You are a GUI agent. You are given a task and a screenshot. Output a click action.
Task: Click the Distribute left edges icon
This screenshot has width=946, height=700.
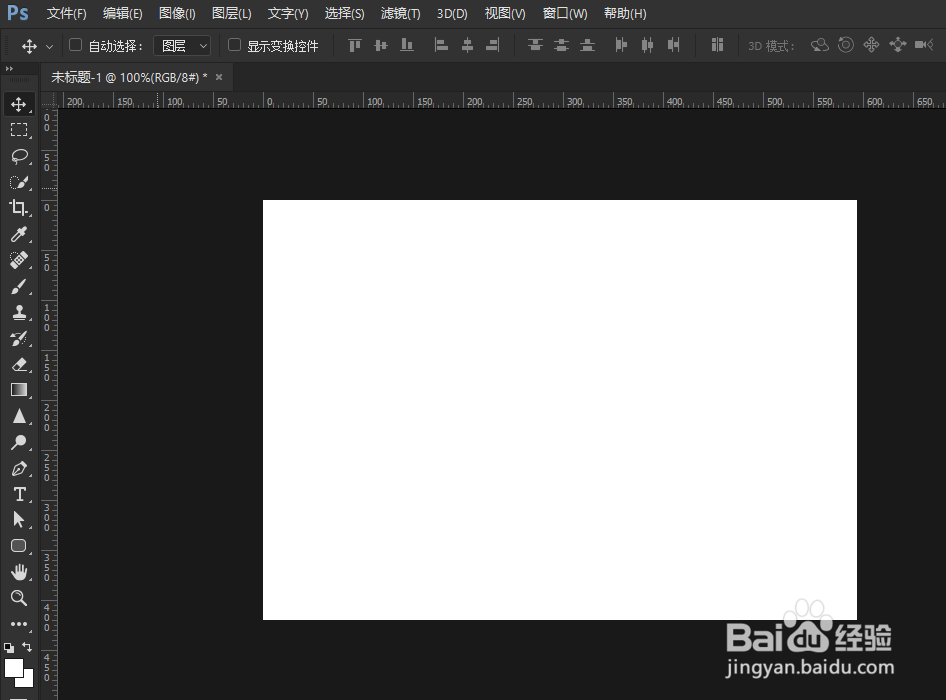[x=621, y=45]
